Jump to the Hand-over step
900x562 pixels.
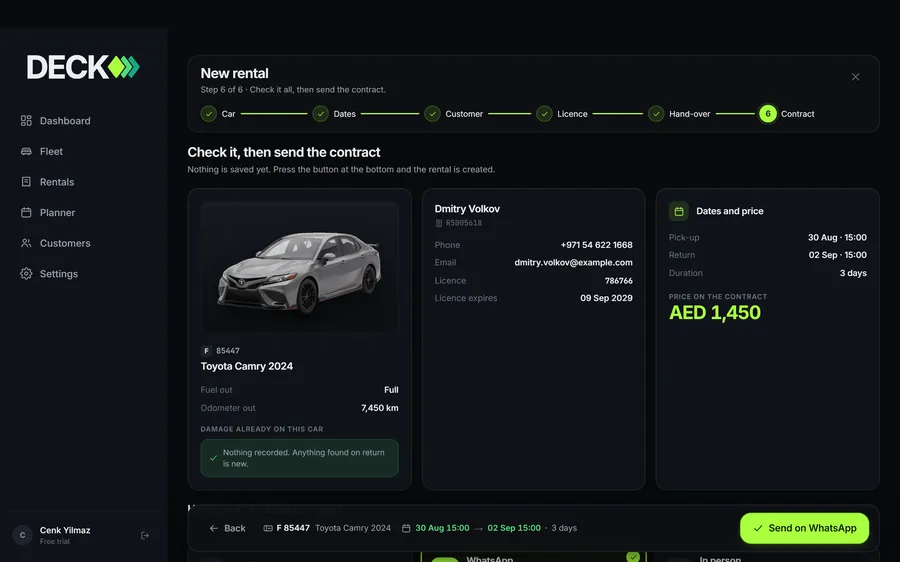[x=679, y=114]
